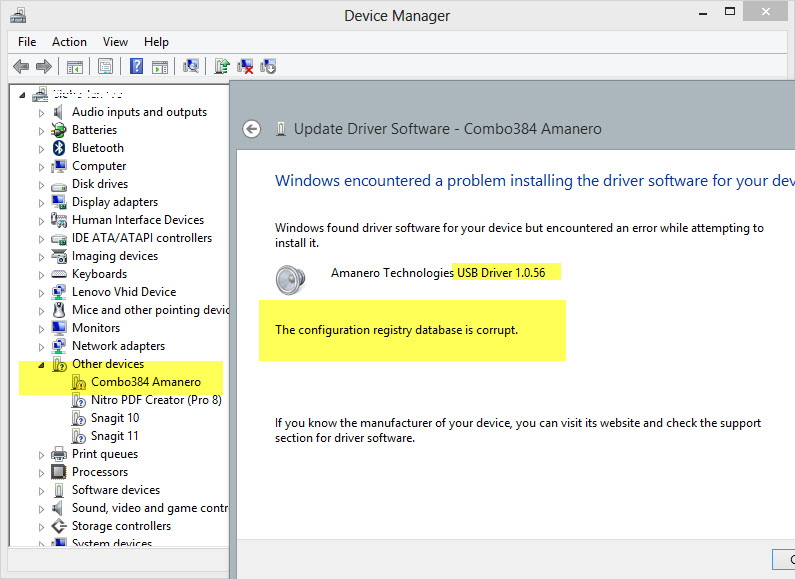
Task: Click the configuration registry database error text
Action: click(x=396, y=330)
